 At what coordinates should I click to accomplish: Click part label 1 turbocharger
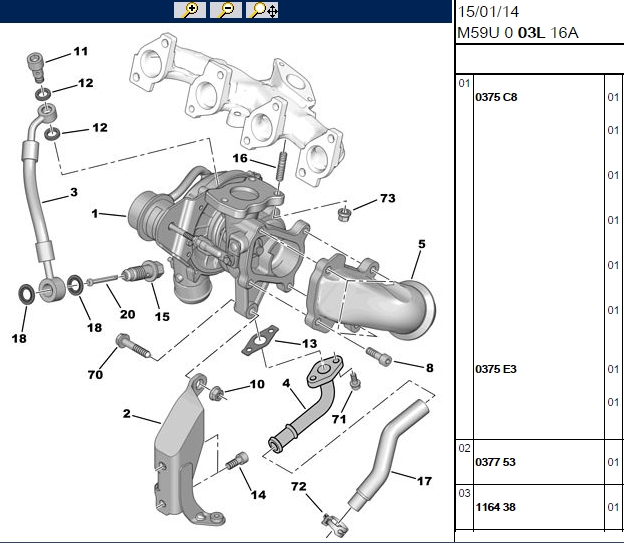pos(95,213)
